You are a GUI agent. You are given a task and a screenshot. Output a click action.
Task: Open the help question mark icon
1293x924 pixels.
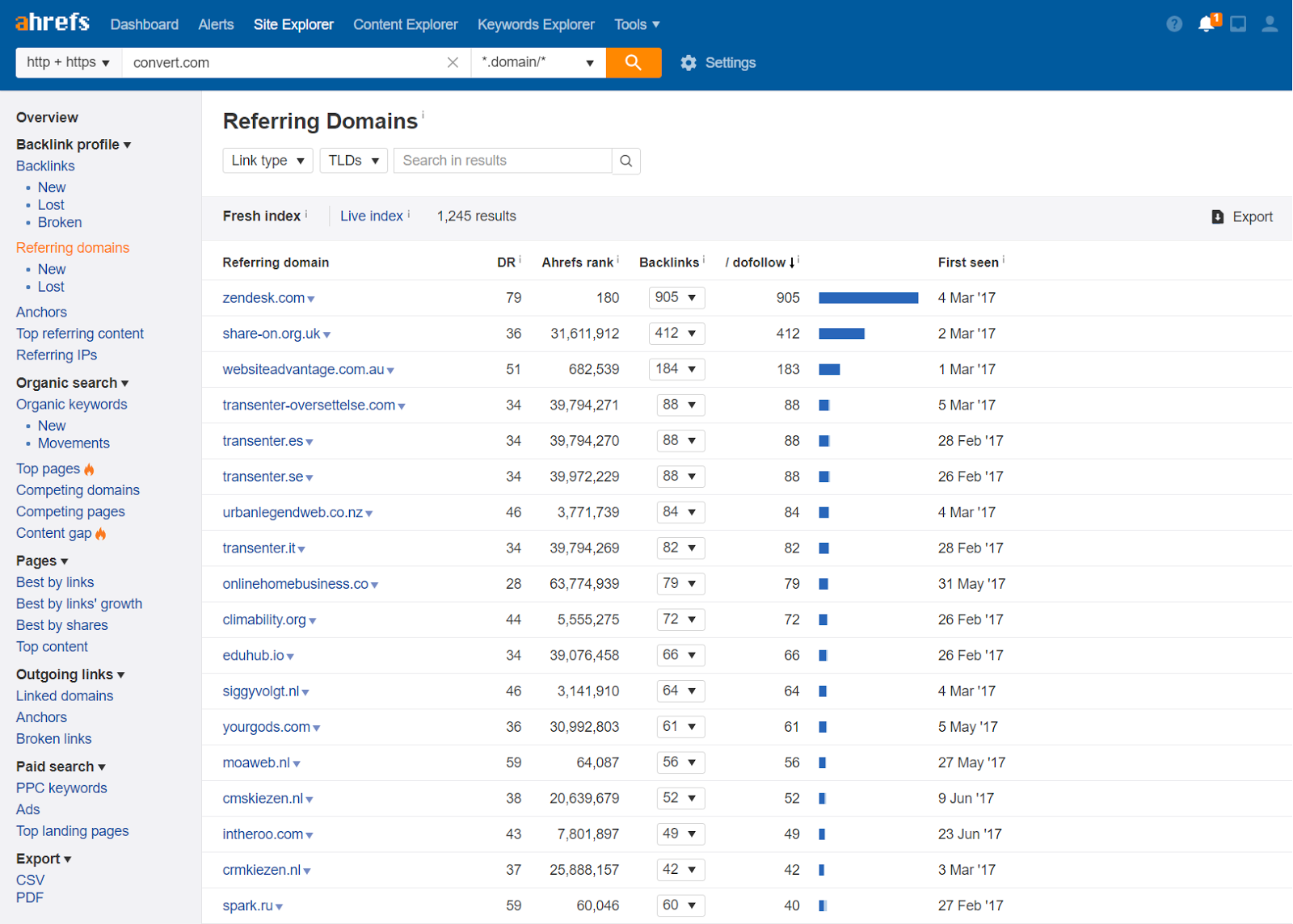coord(1174,24)
